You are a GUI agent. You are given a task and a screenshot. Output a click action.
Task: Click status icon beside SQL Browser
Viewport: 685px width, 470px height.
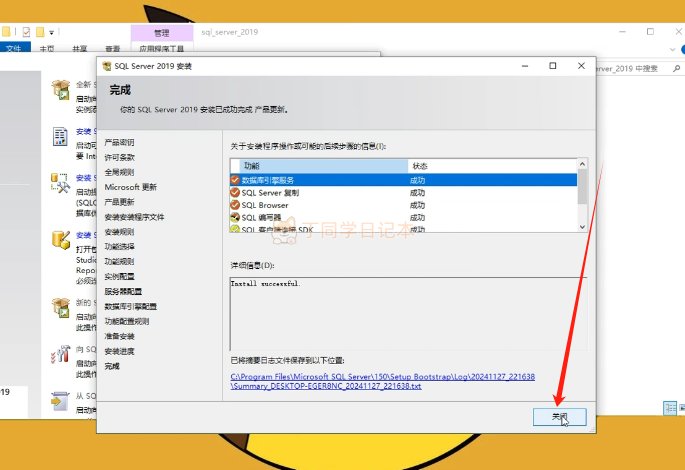coord(235,205)
